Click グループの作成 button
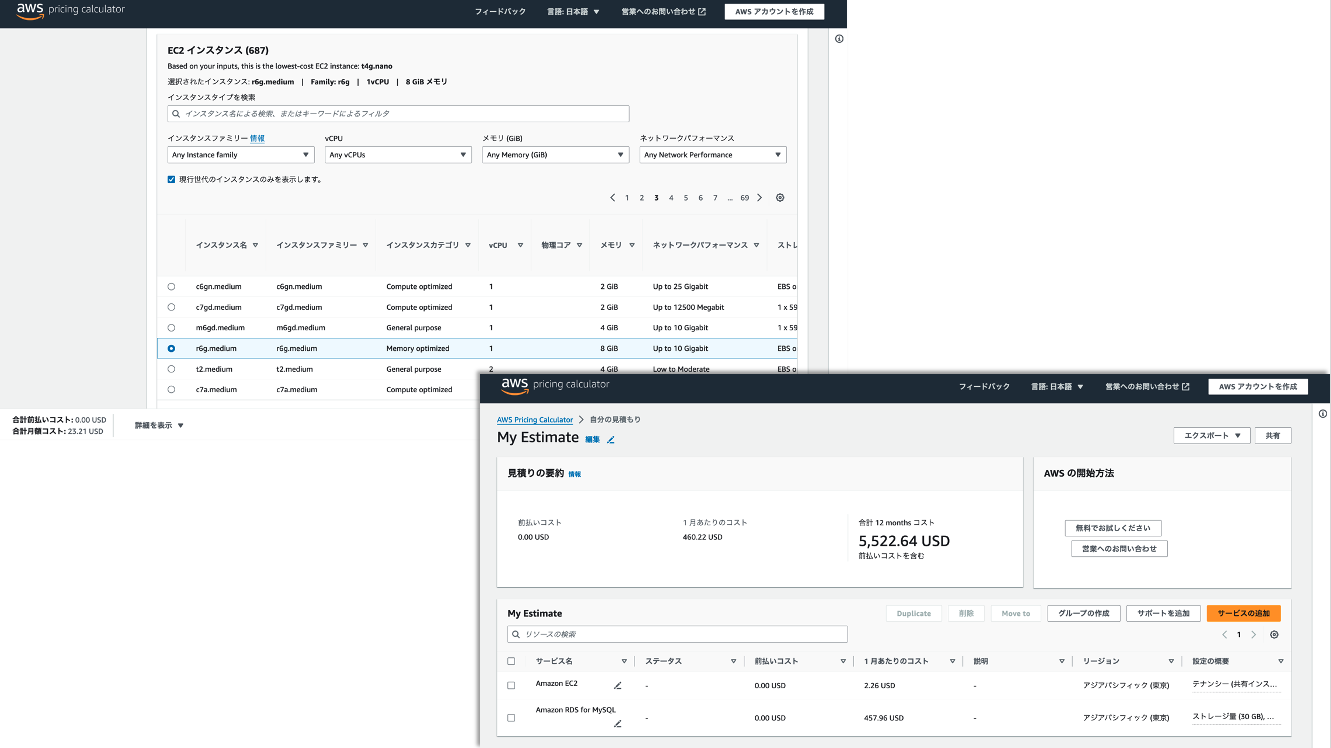This screenshot has width=1331, height=748. [1084, 613]
